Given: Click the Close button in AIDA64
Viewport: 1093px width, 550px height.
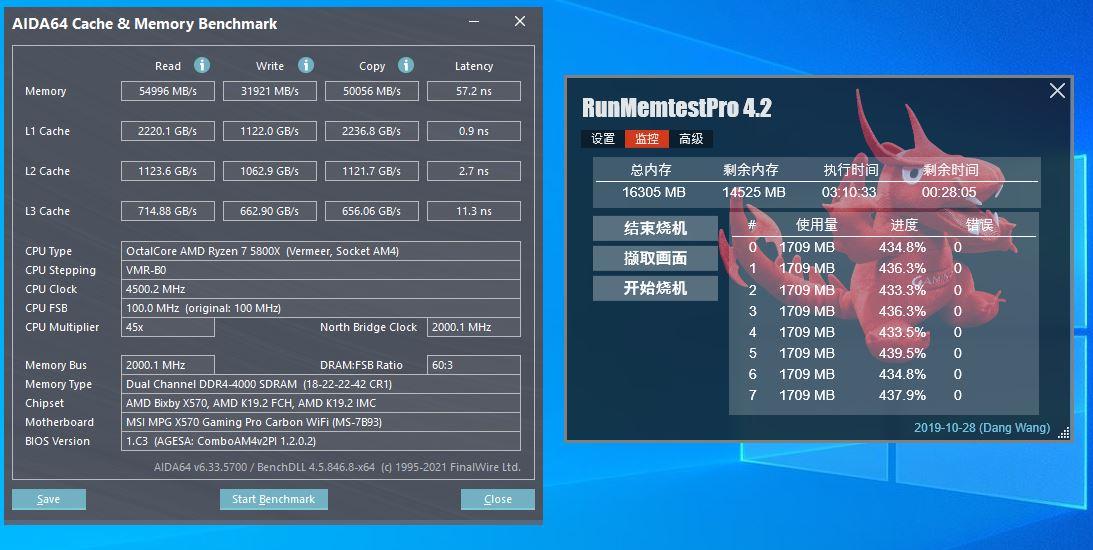Looking at the screenshot, I should pos(498,499).
